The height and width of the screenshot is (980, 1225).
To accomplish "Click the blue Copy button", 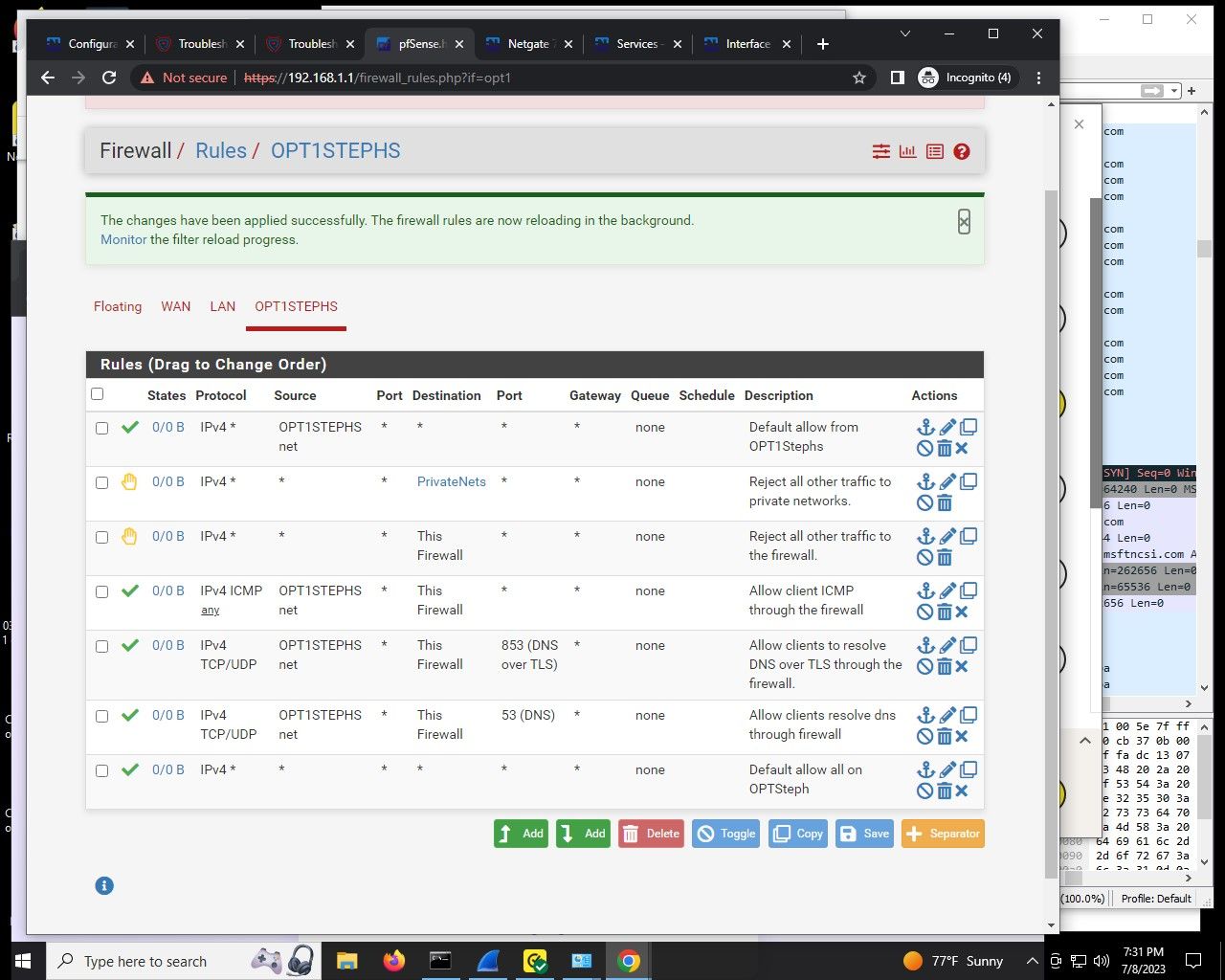I will click(x=798, y=834).
